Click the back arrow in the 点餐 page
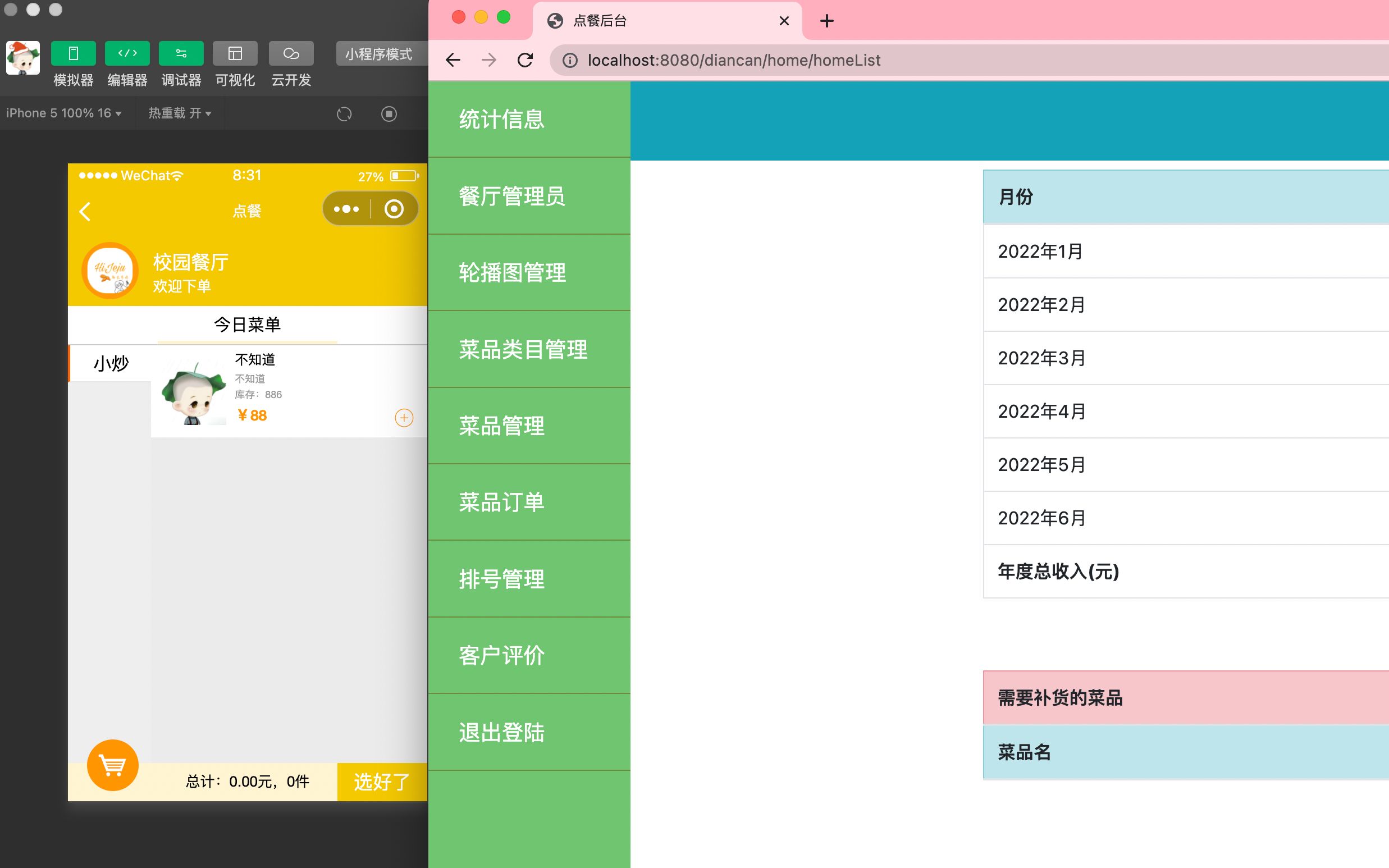The width and height of the screenshot is (1389, 868). (85, 211)
